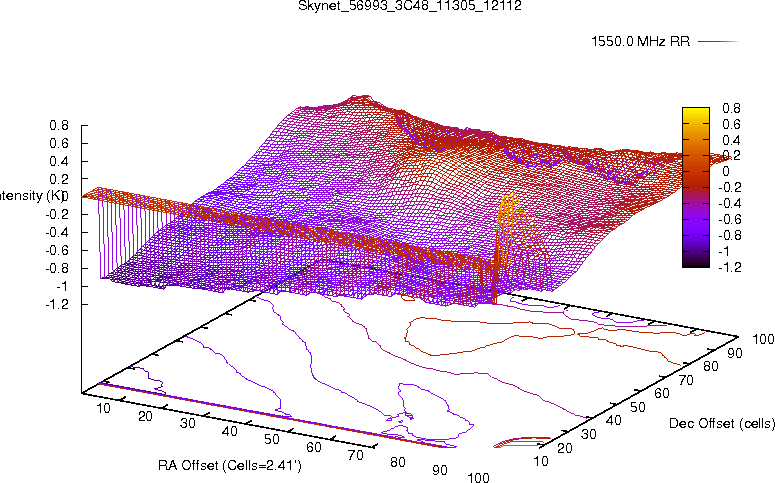775x483 pixels.
Task: Click the 0.6 label on the color bar
Action: tap(732, 124)
